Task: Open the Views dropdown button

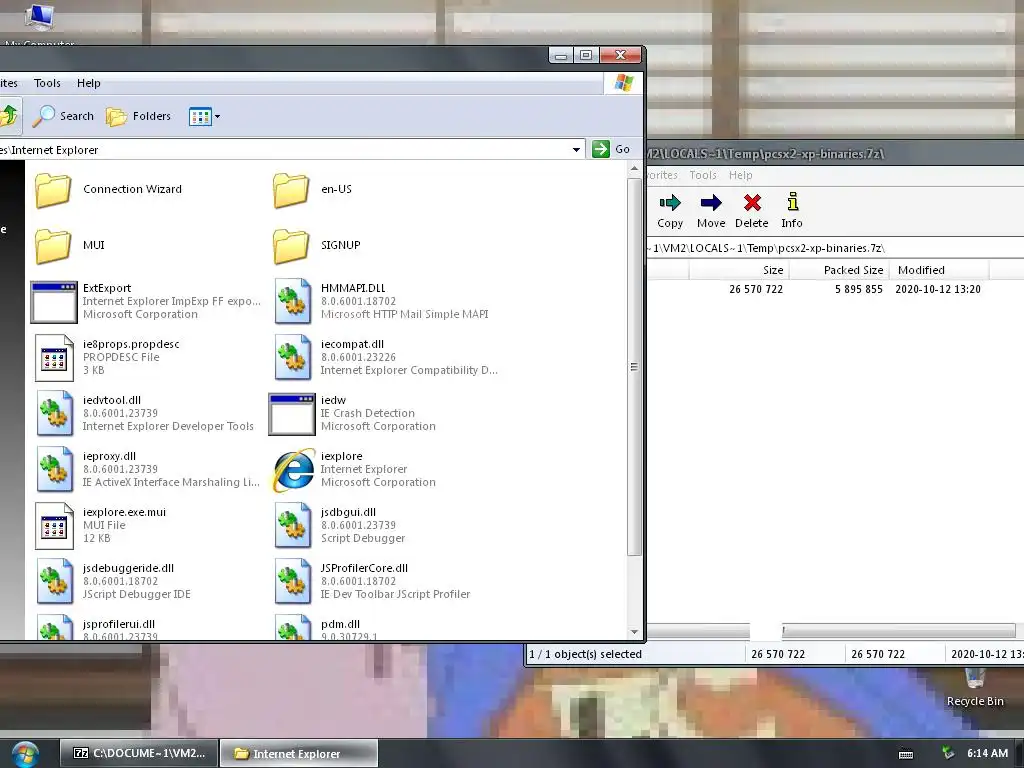Action: coord(204,117)
